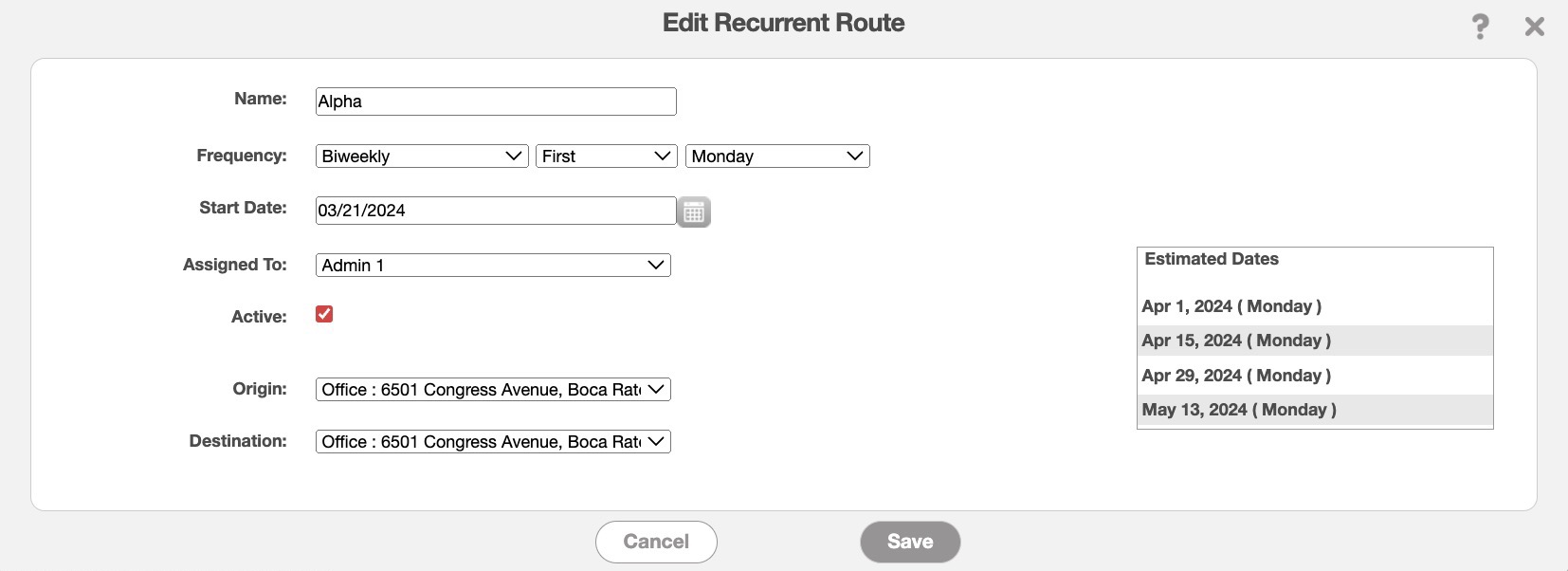Expand the Assigned To Admin 1 dropdown

pos(493,266)
